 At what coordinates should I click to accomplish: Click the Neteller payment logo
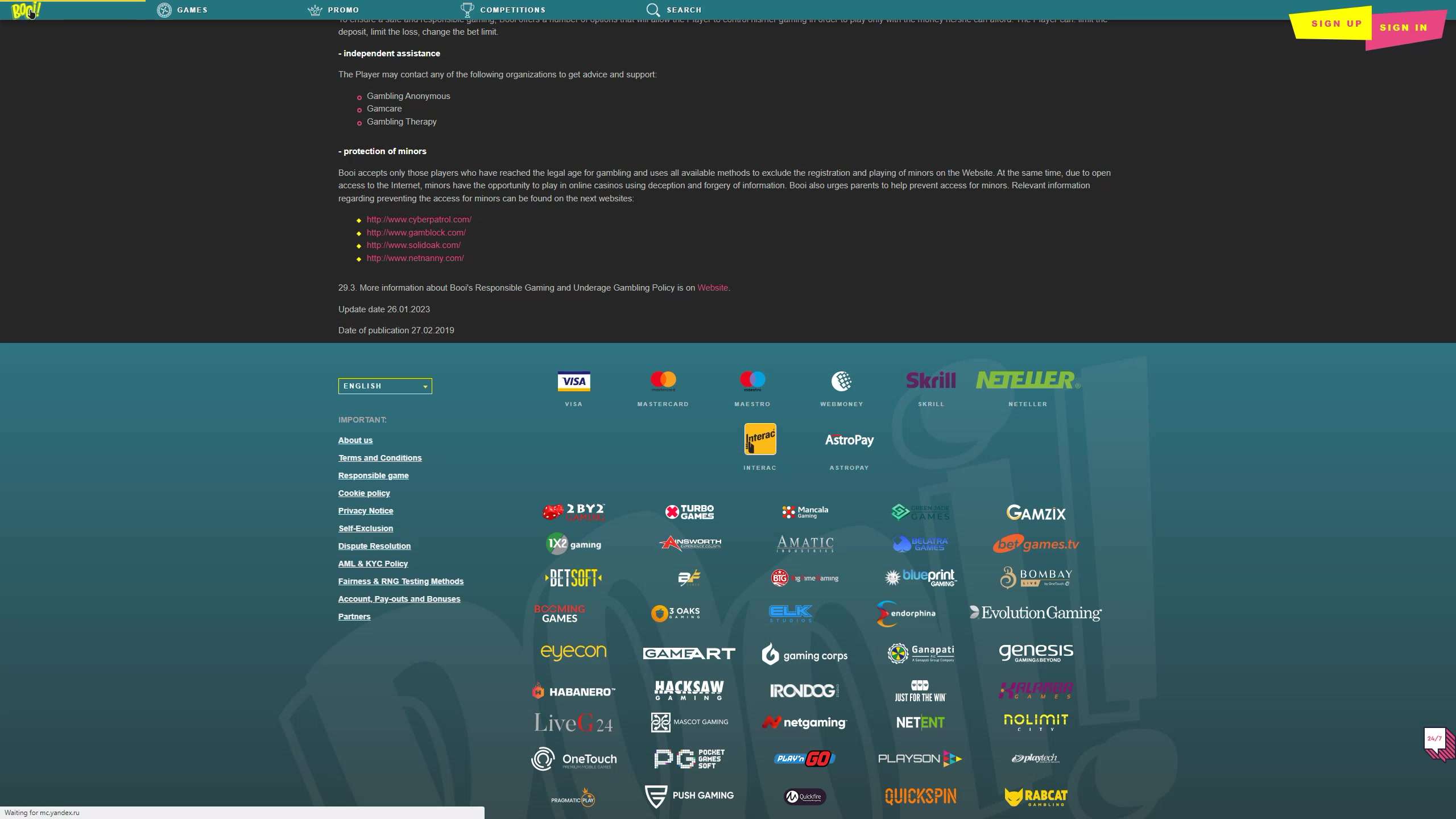pyautogui.click(x=1028, y=380)
